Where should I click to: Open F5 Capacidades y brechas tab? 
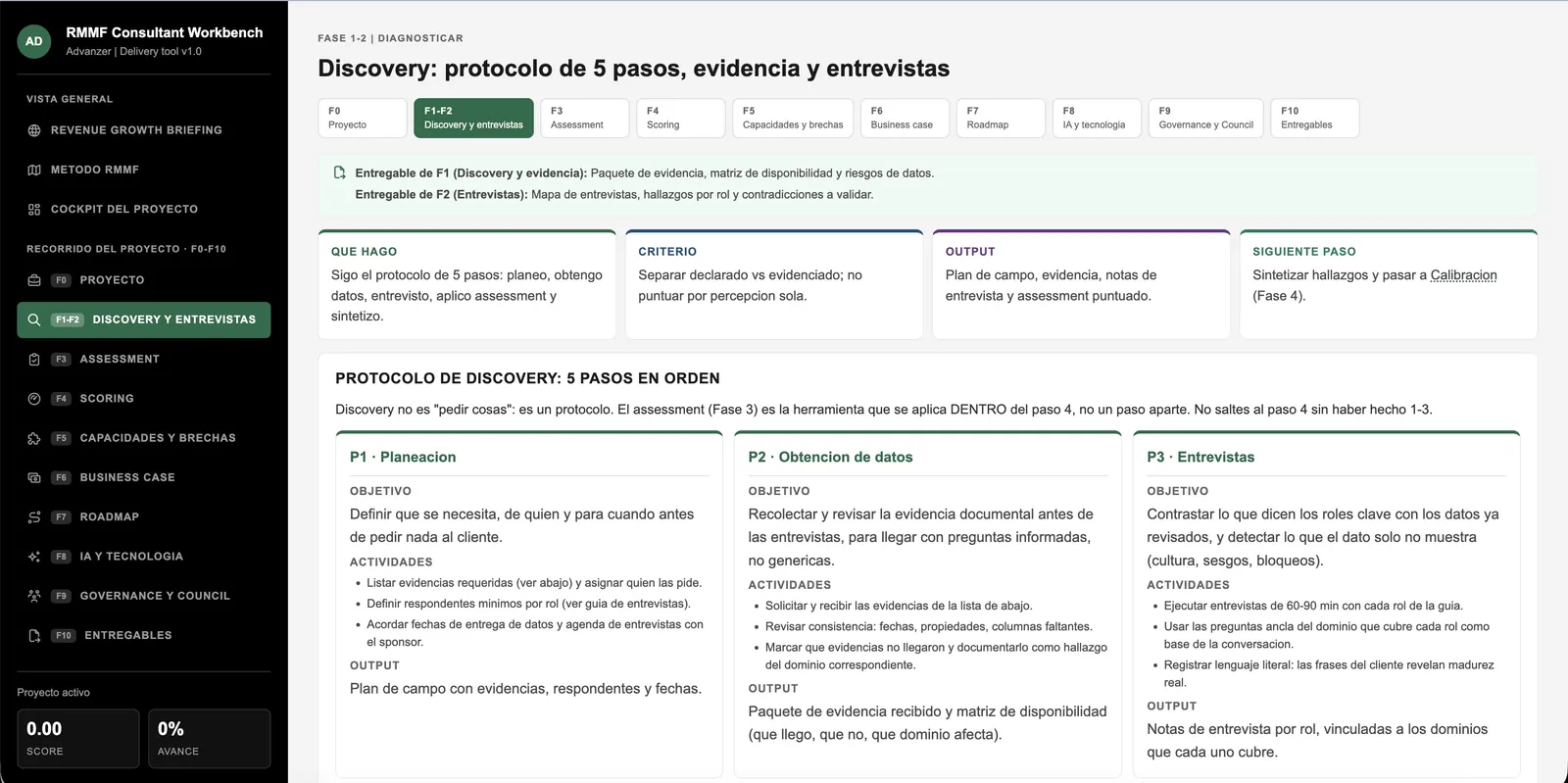tap(793, 118)
